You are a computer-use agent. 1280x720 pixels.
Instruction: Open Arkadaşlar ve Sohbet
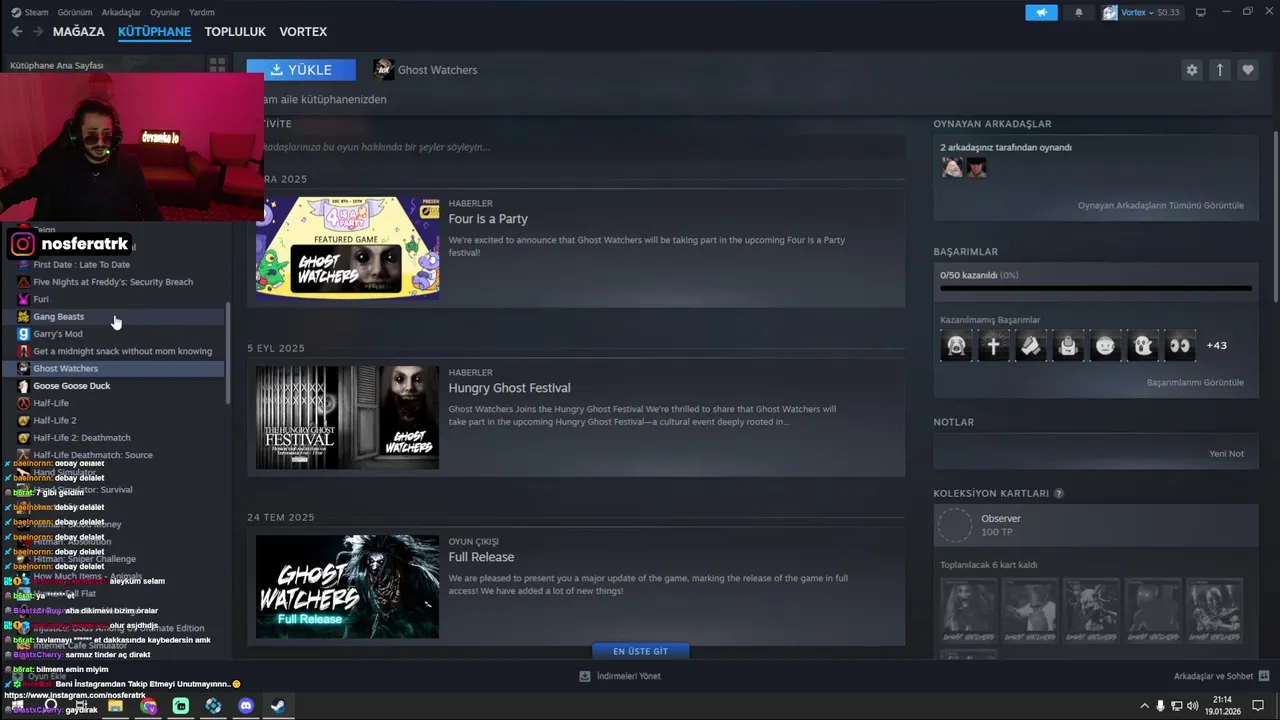coord(1213,676)
